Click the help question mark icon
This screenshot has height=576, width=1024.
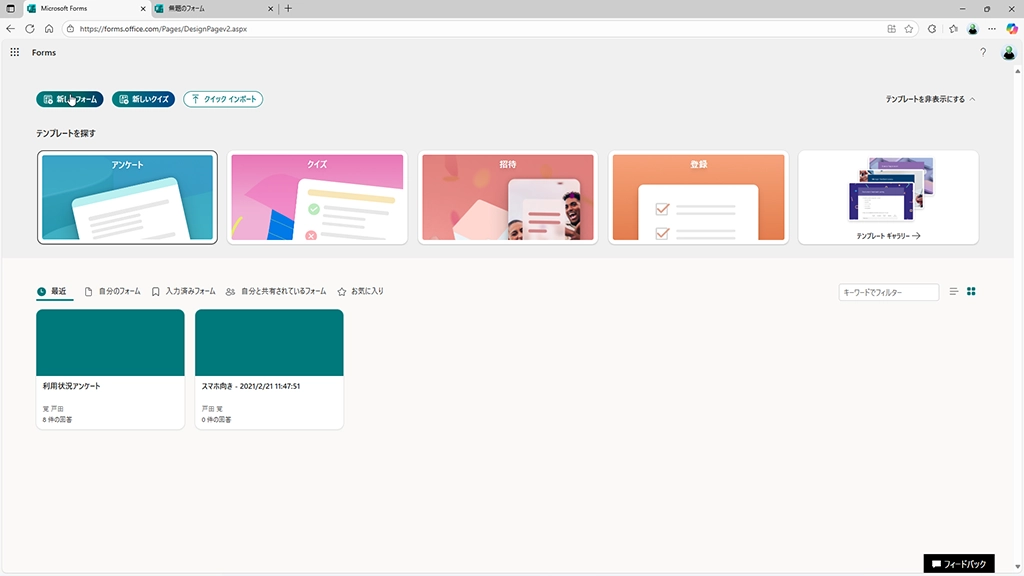tap(983, 52)
